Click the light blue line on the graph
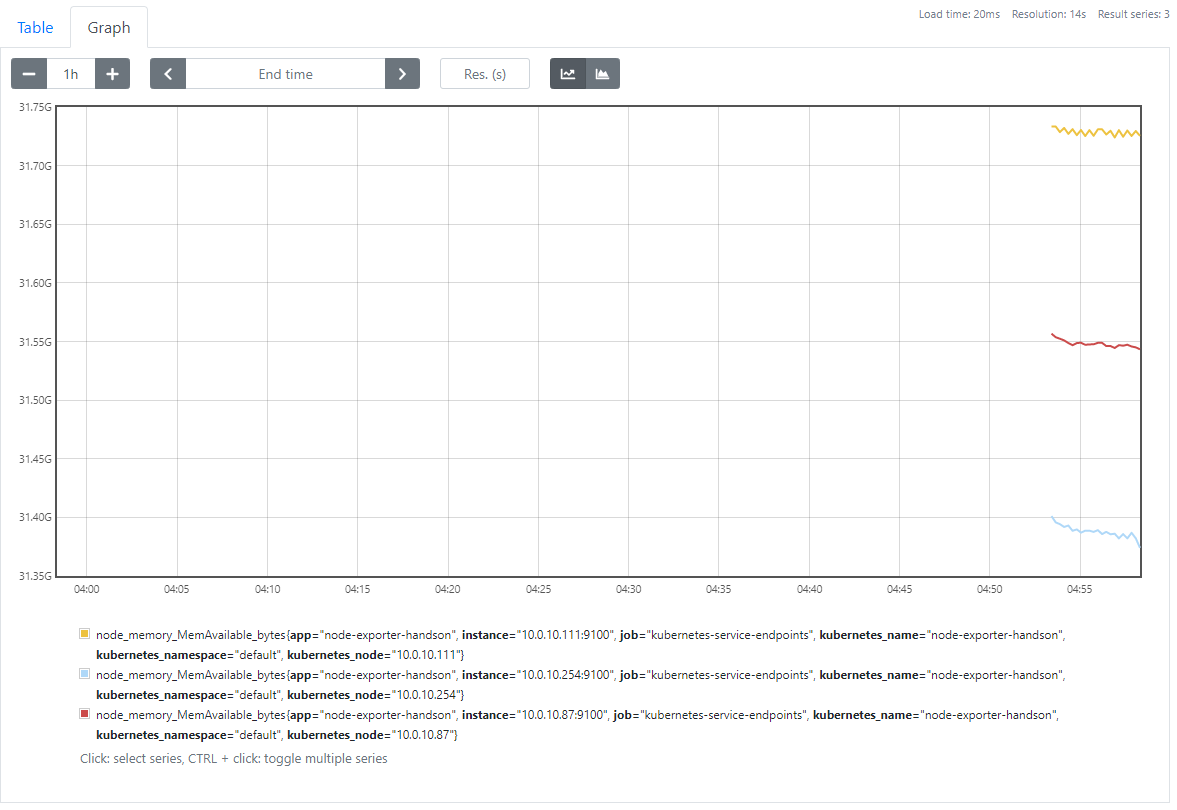Screen dimensions: 1177x810 [x=1095, y=531]
